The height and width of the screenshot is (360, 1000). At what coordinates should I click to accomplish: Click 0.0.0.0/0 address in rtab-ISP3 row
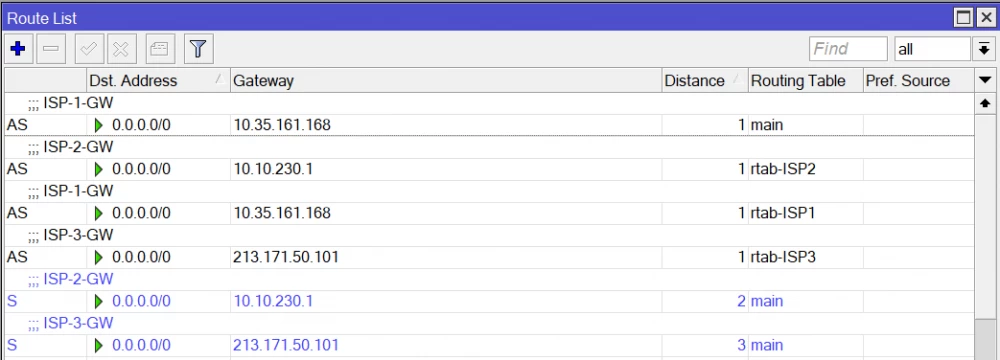pos(141,257)
